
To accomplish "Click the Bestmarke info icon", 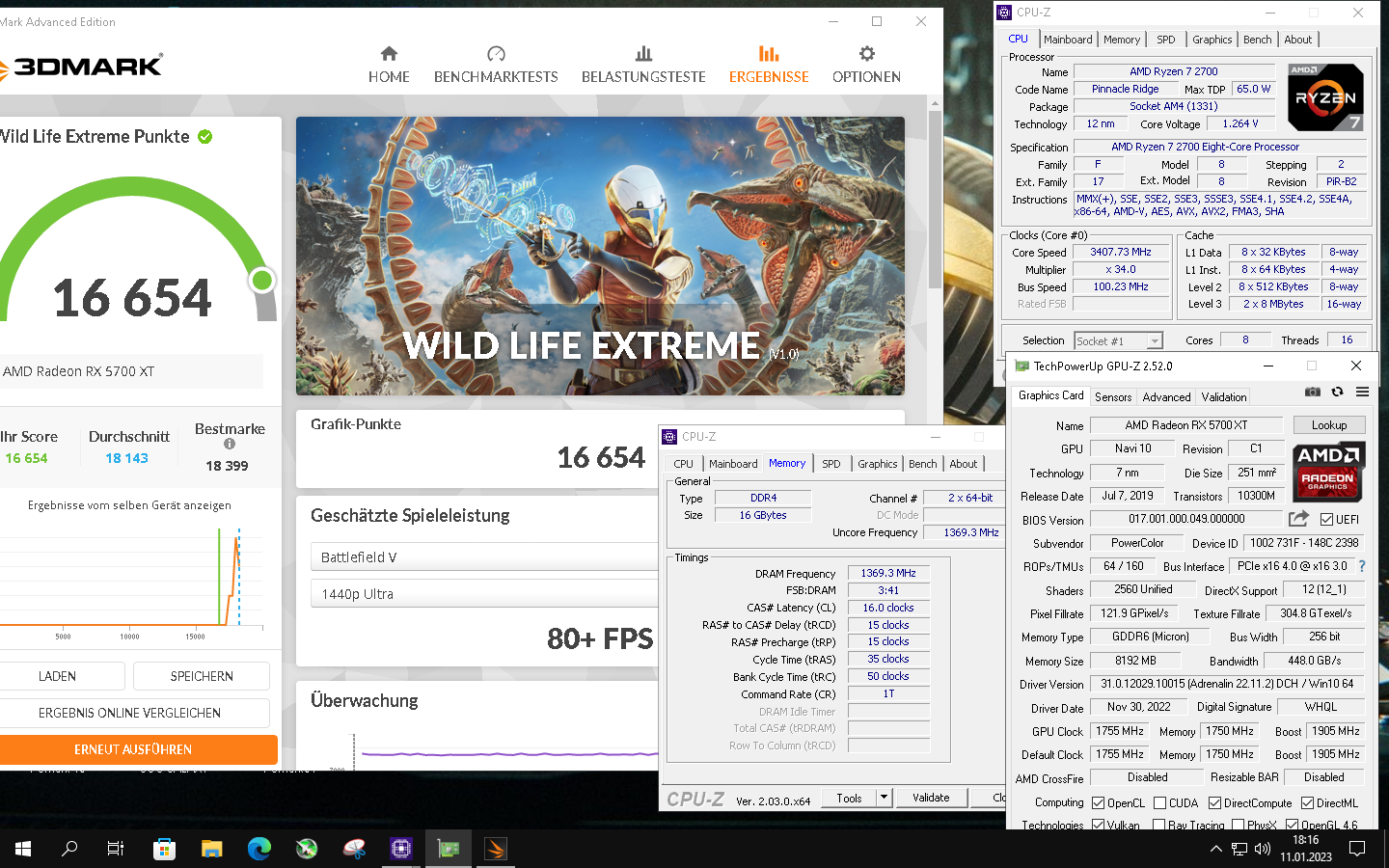I will pyautogui.click(x=230, y=445).
